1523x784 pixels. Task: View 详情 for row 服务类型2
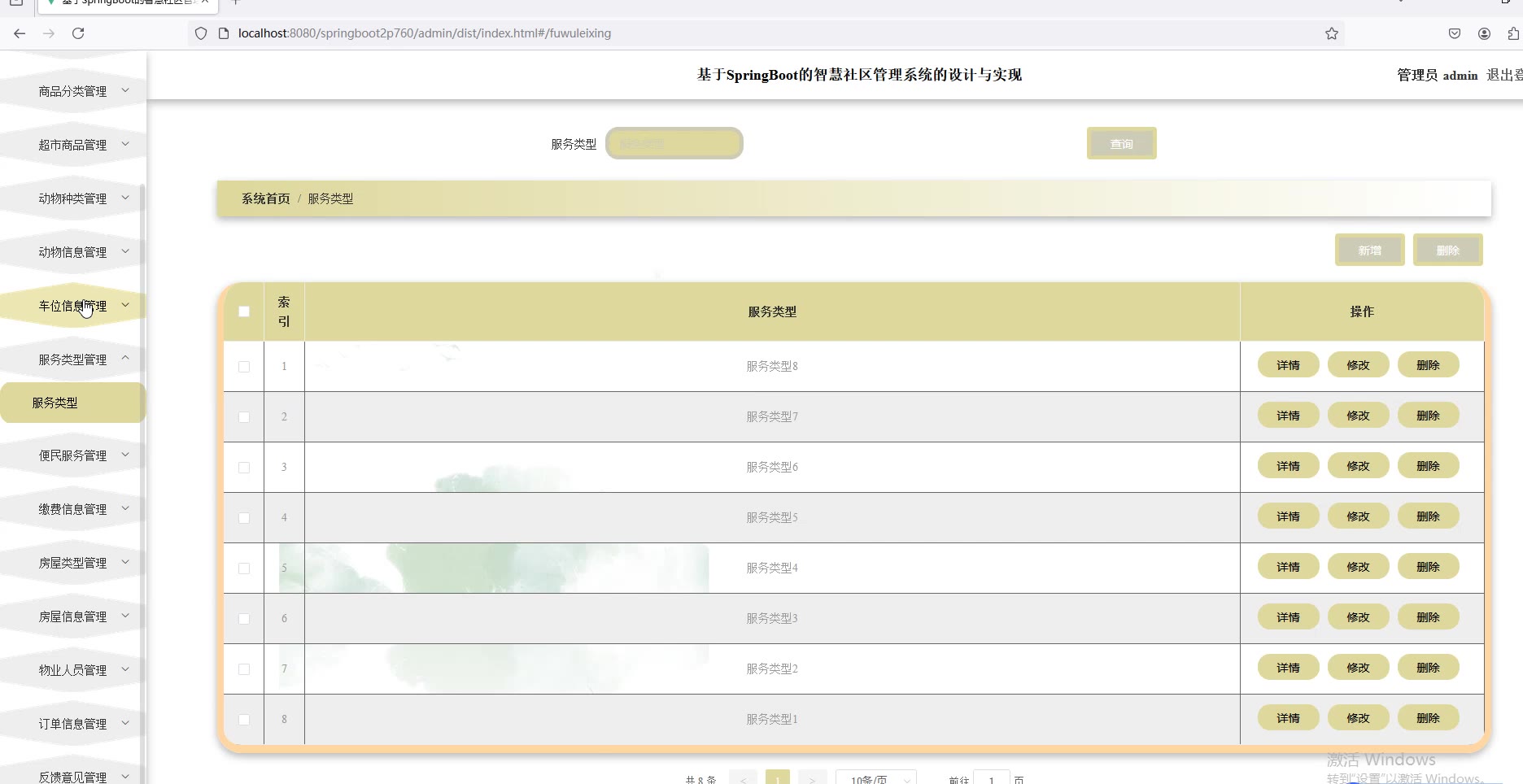[x=1289, y=668]
